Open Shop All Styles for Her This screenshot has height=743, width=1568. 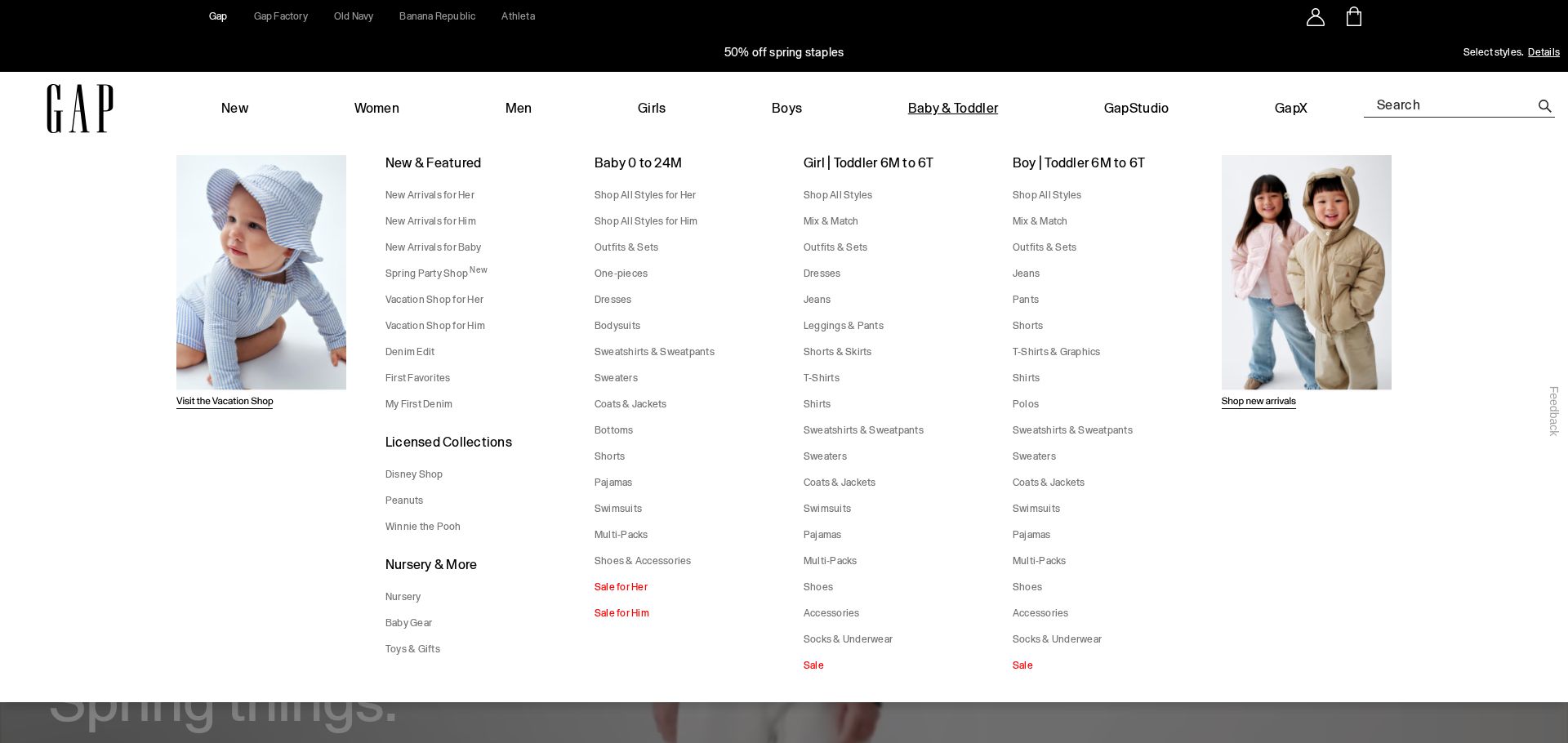pyautogui.click(x=645, y=195)
